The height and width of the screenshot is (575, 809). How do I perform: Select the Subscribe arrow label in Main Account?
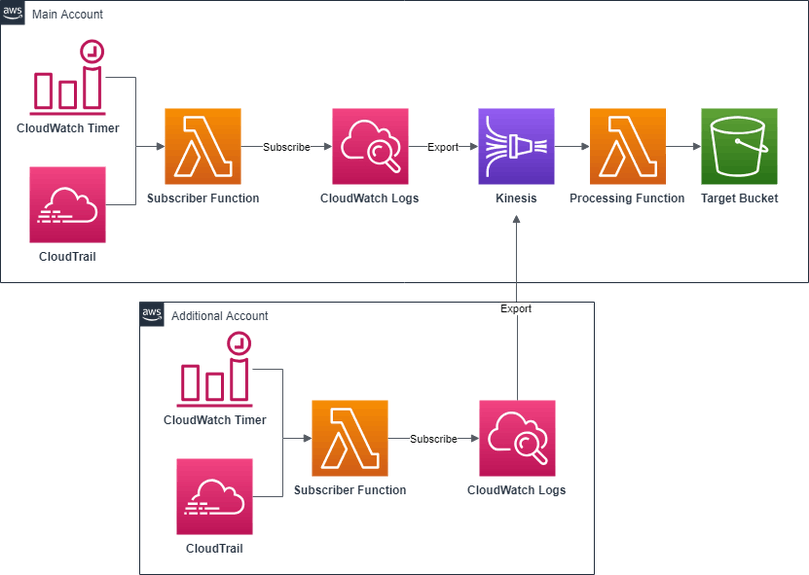286,147
